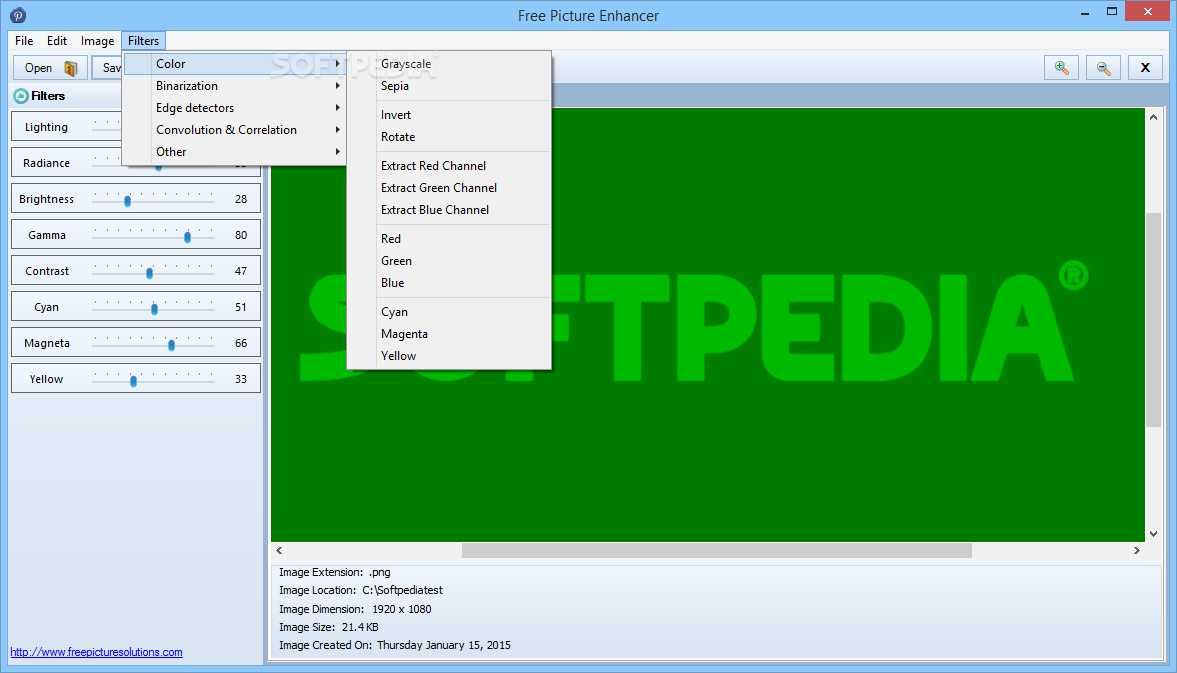
Task: Click the Image Dimension 1920 x 1080 text
Action: [x=355, y=609]
